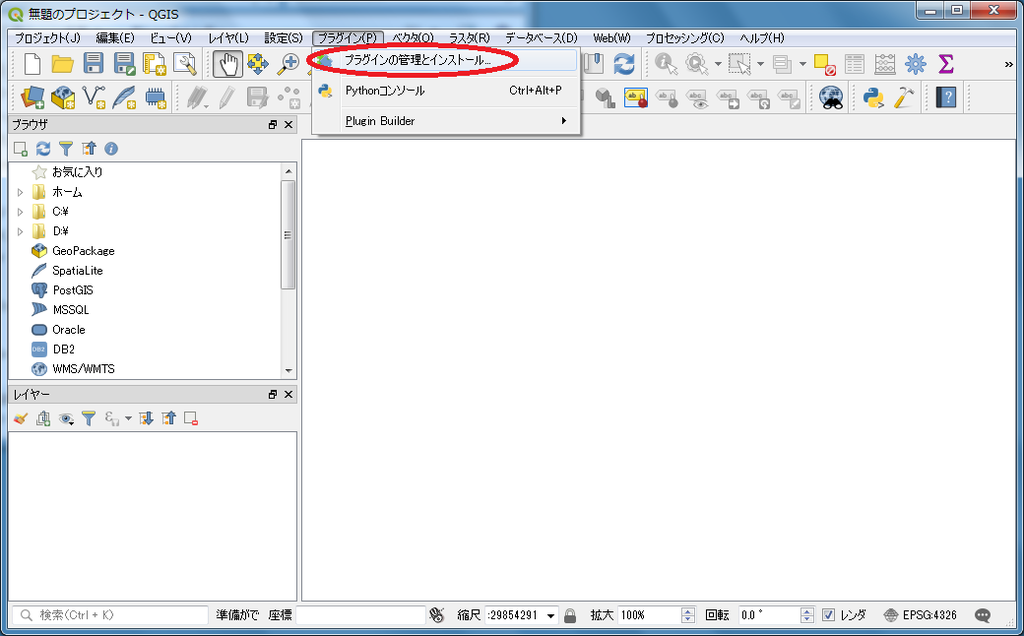Select the Identify Features tool
The height and width of the screenshot is (636, 1024).
coord(665,64)
